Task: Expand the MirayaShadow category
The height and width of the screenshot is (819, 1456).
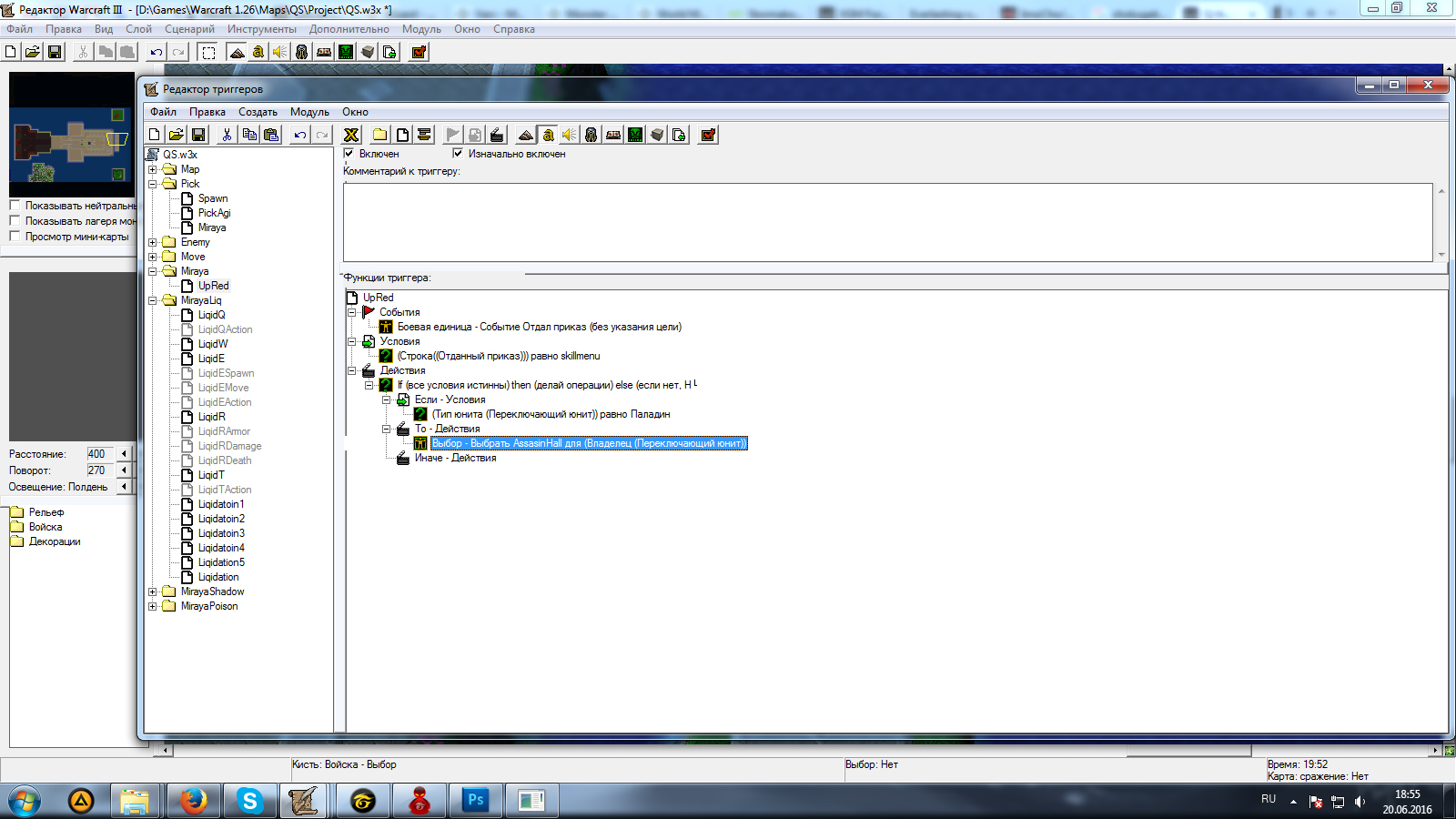Action: [x=153, y=591]
